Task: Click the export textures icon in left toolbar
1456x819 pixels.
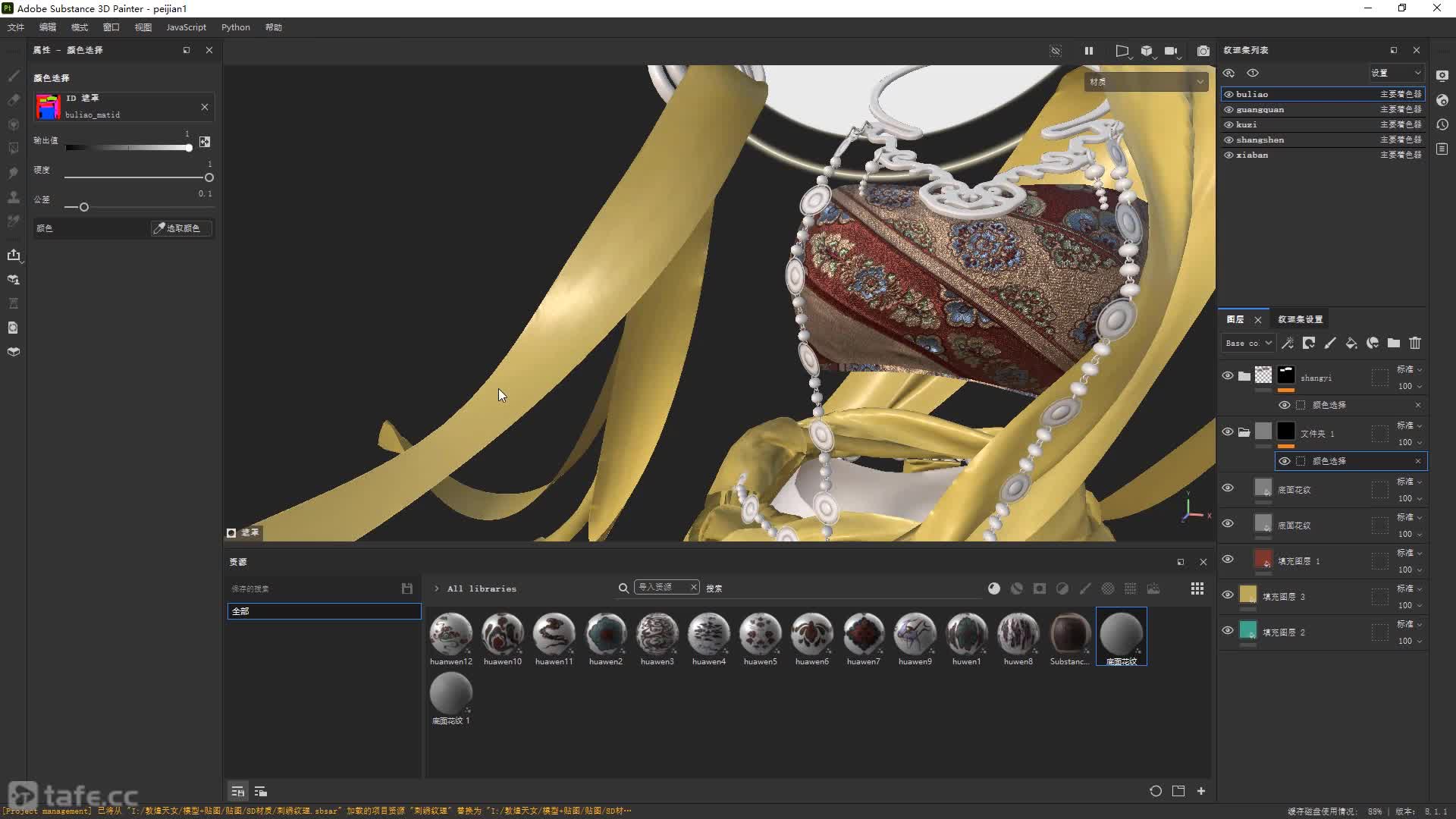Action: pyautogui.click(x=14, y=255)
